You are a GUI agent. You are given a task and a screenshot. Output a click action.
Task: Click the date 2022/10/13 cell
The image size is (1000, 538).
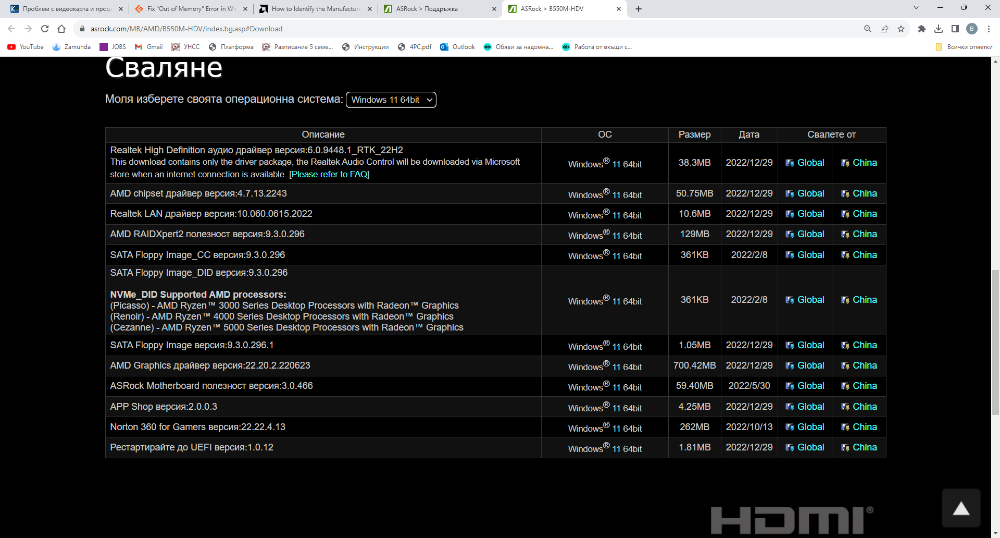pyautogui.click(x=749, y=426)
